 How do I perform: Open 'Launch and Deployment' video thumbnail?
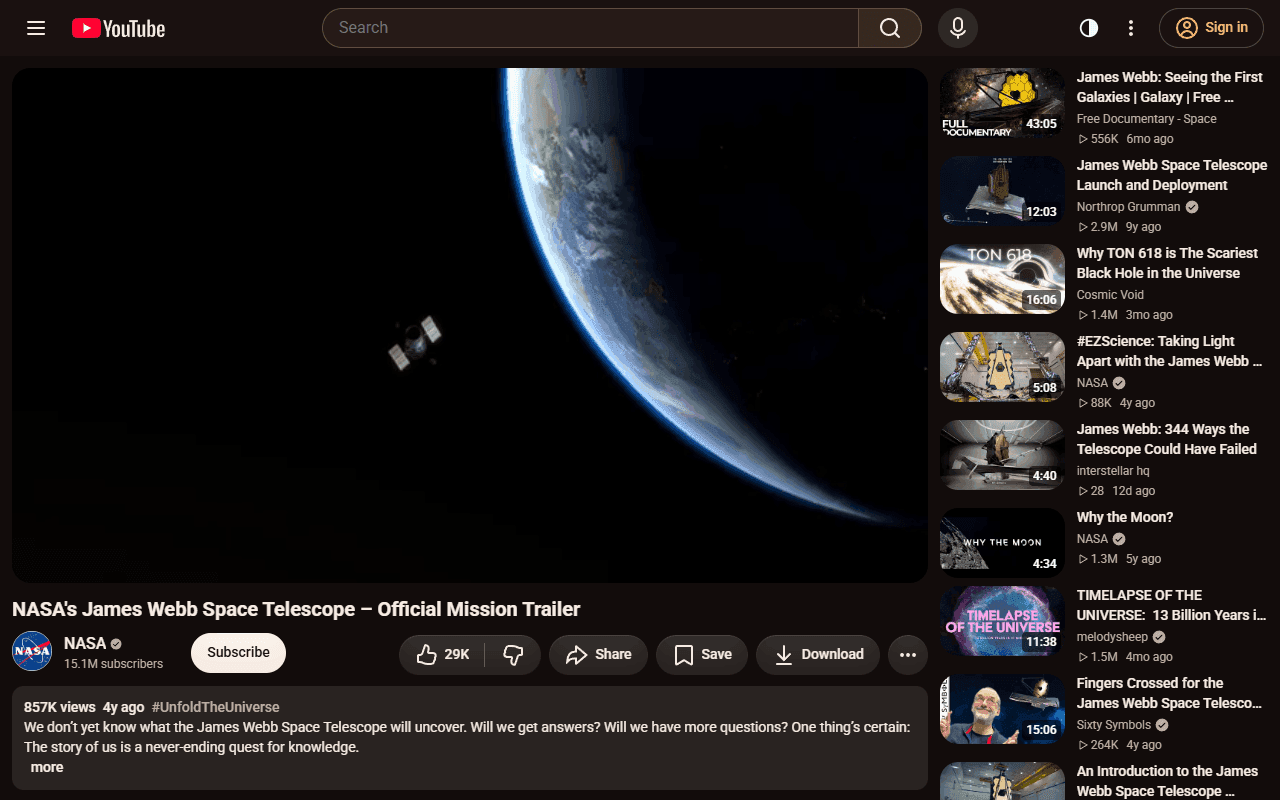tap(1002, 191)
